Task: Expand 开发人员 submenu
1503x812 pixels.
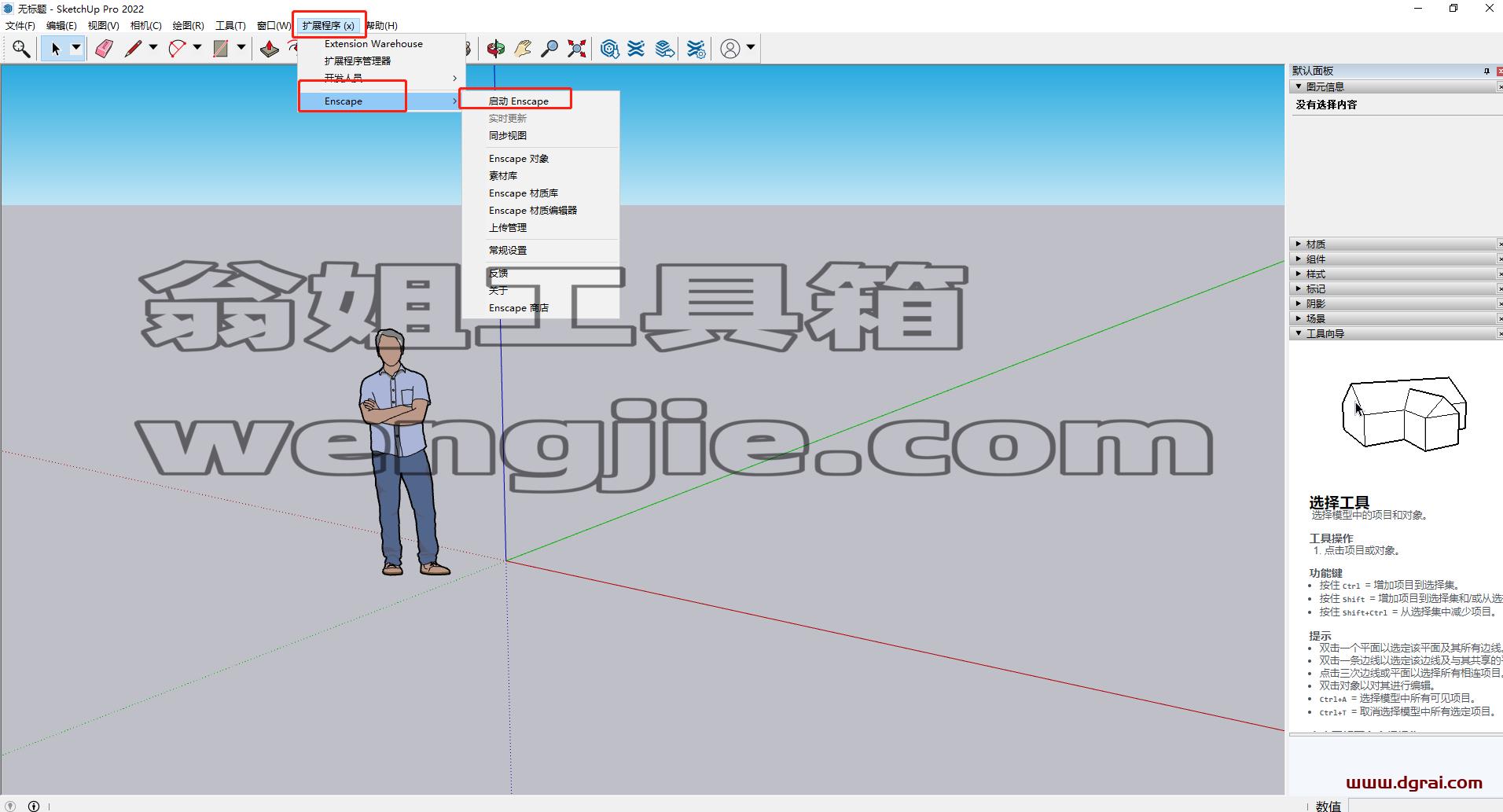Action: click(381, 78)
